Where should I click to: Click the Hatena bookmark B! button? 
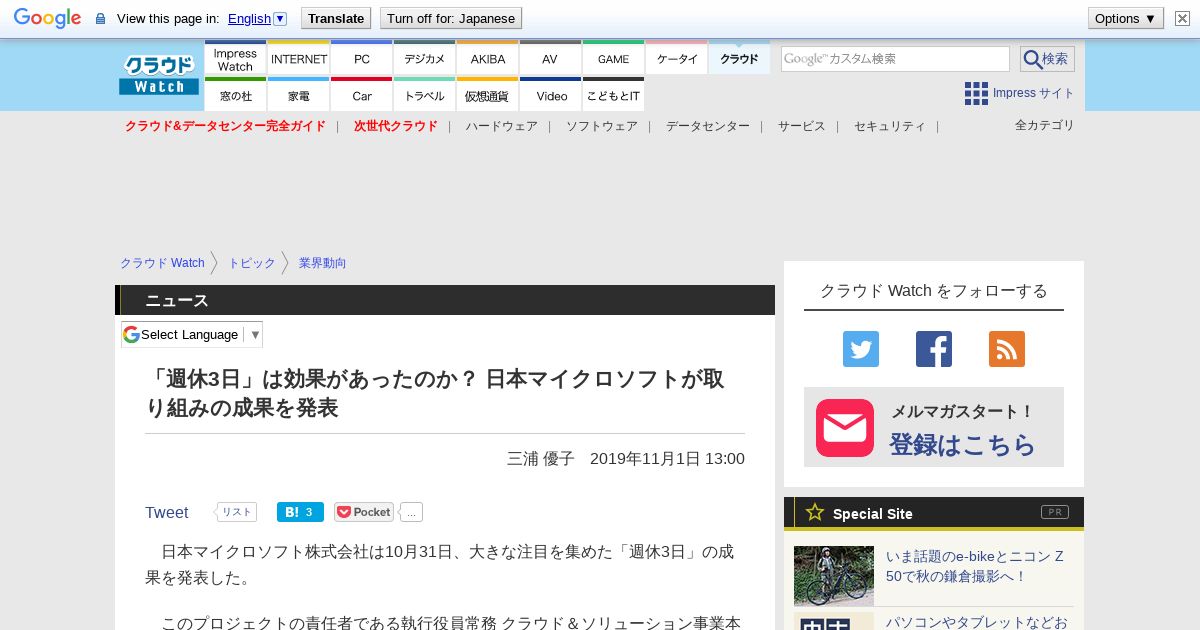[300, 512]
